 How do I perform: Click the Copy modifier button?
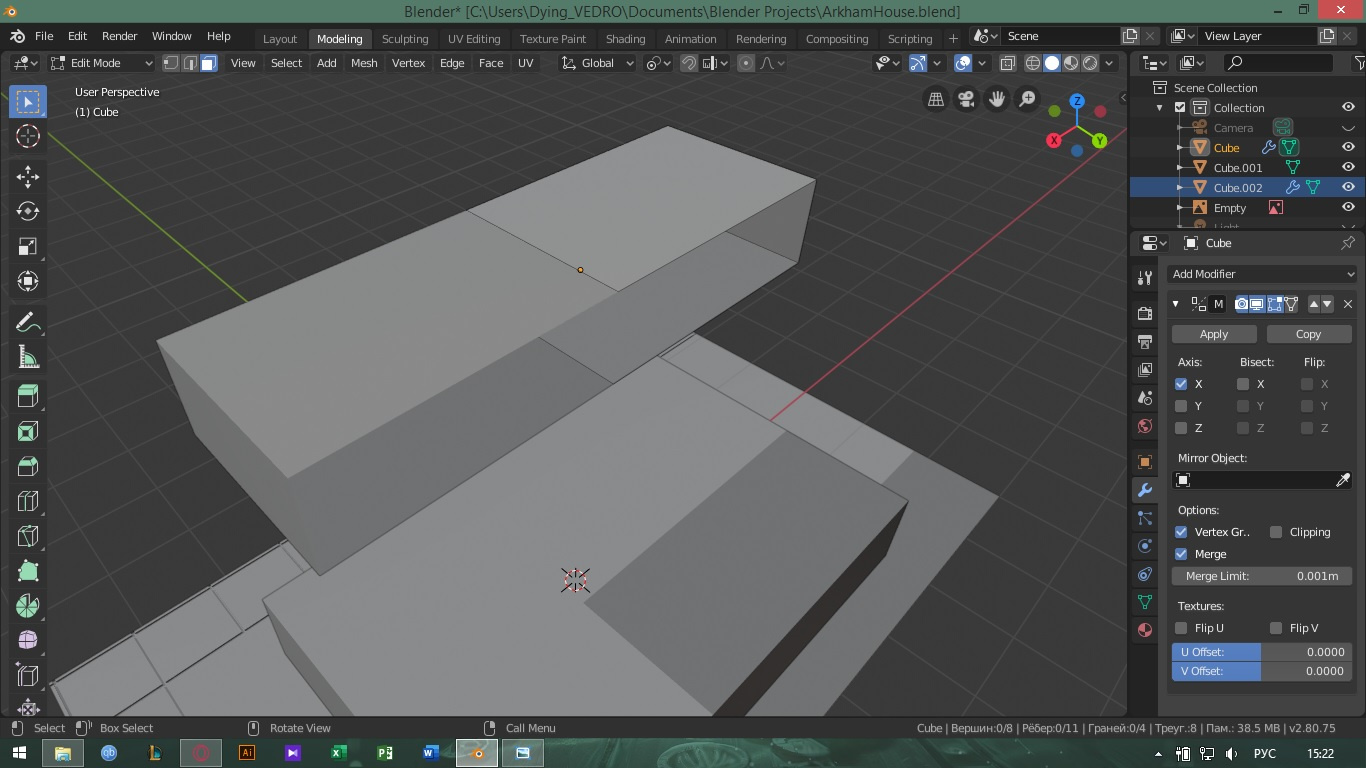tap(1309, 334)
